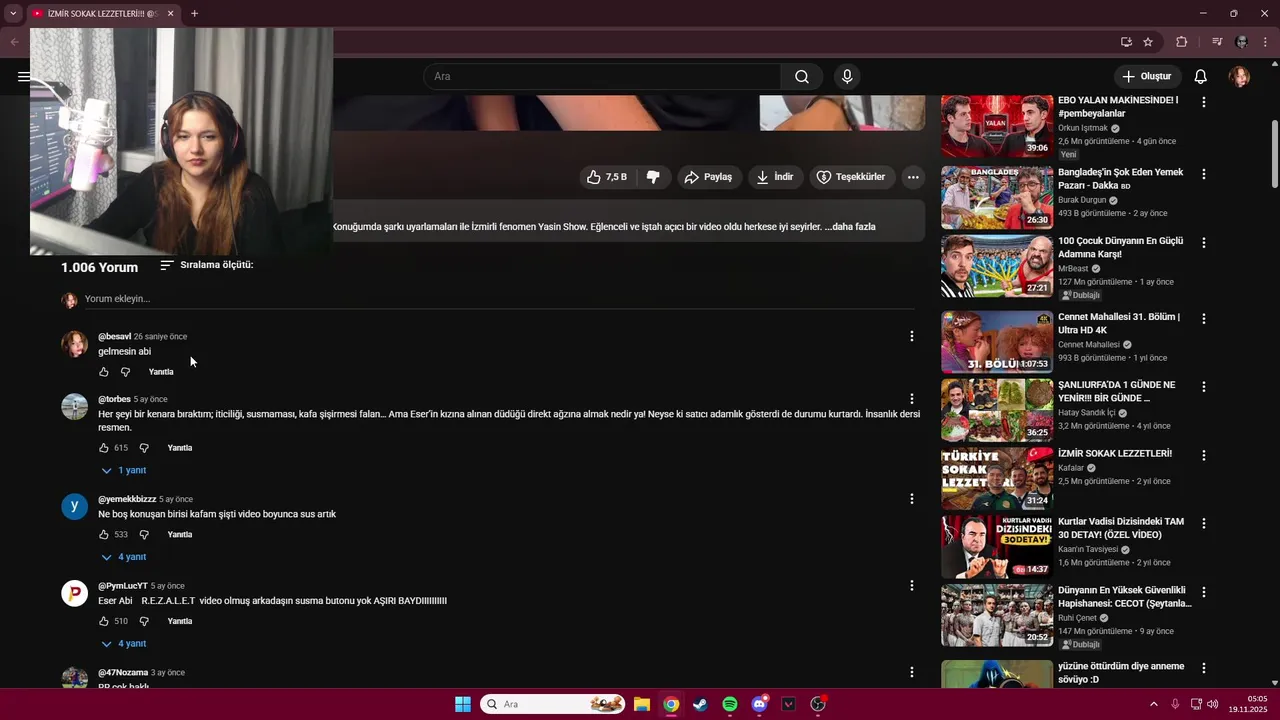Open a new browser tab
Screen dimensions: 1280x720
coord(194,14)
